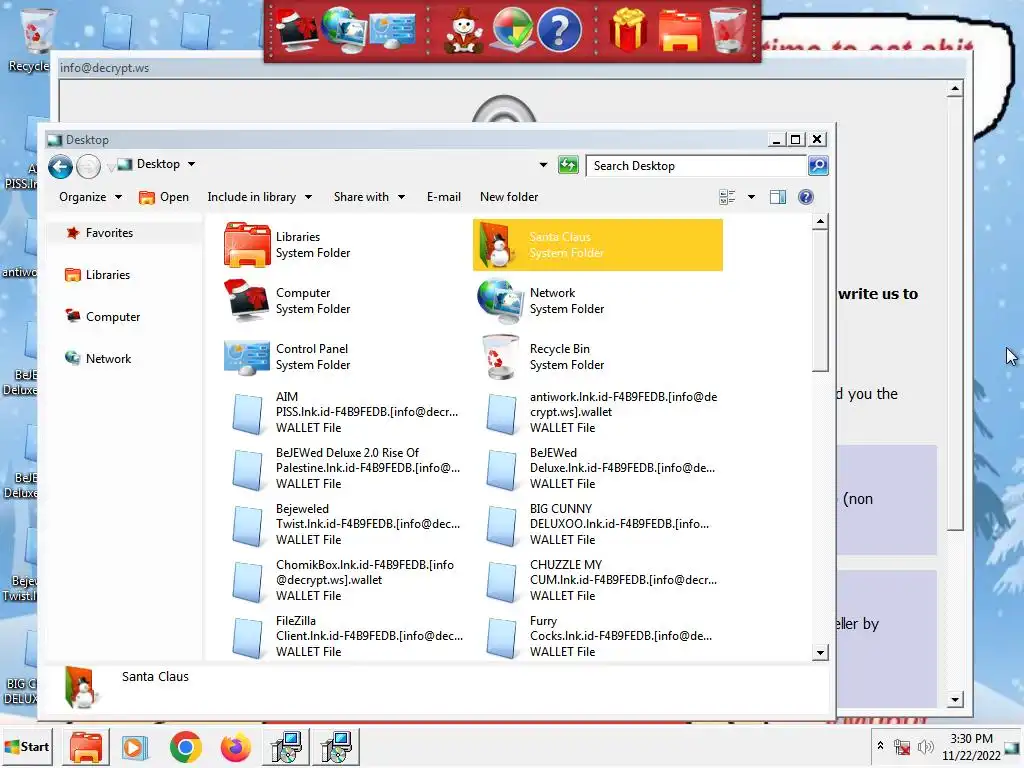Expand the Desktop breadcrumb arrow
The height and width of the screenshot is (768, 1024).
click(x=191, y=165)
